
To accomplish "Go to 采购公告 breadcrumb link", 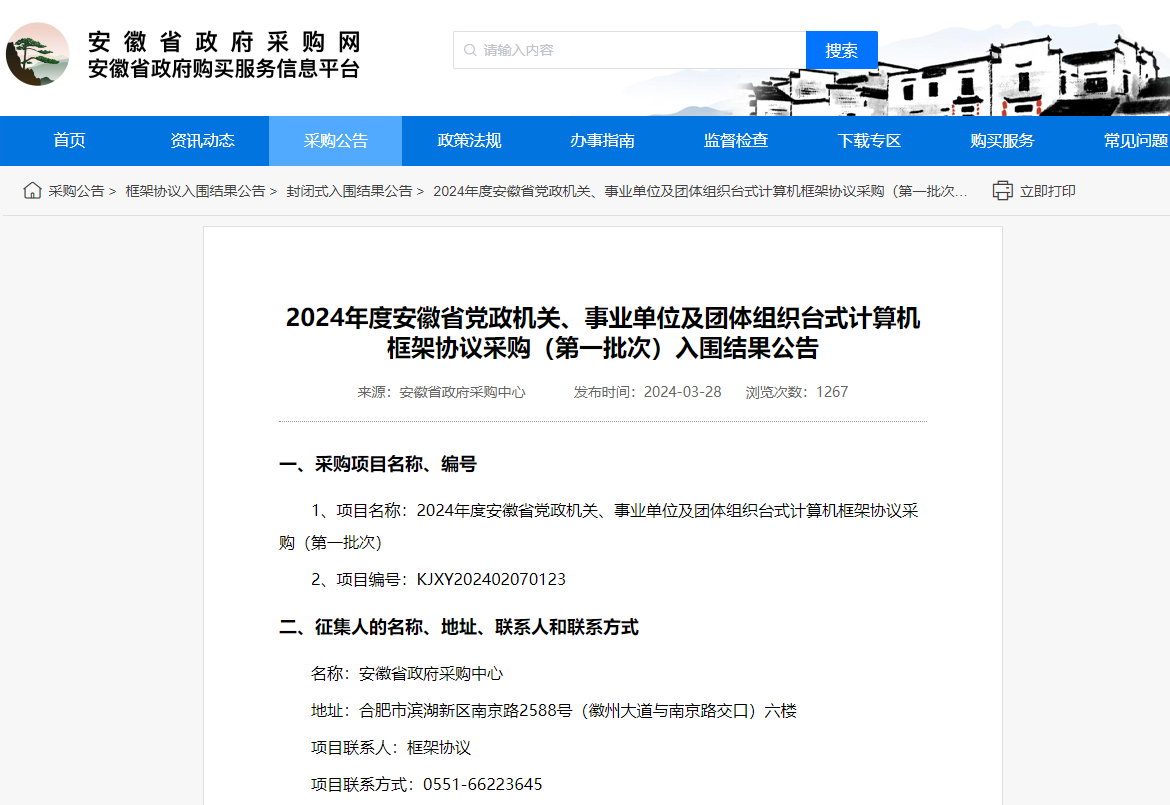I will click(x=76, y=191).
